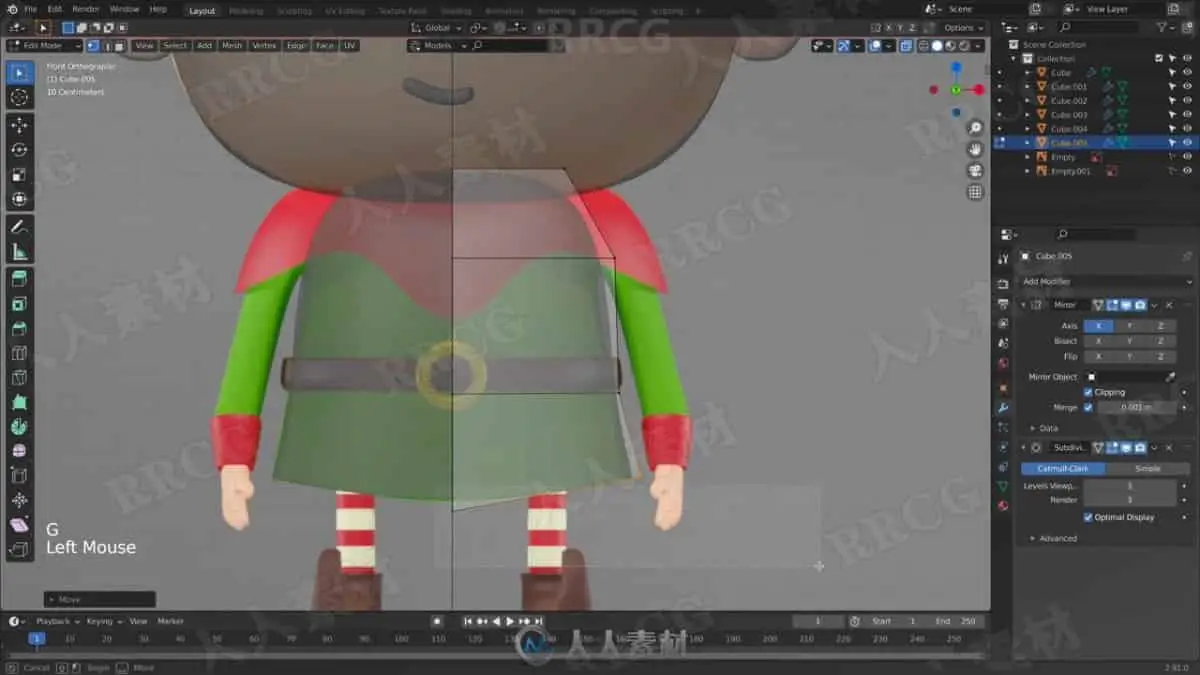Hide Cube.001 with its eye icon

(1187, 87)
